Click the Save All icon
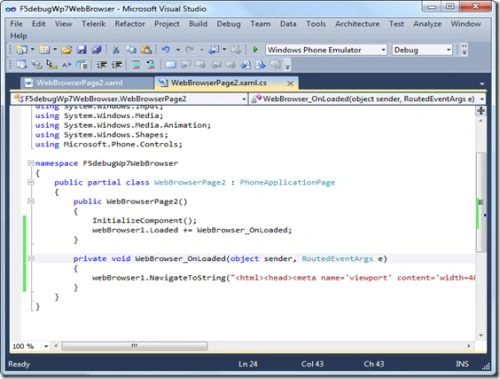Screen dimensions: 500x379 click(x=97, y=50)
